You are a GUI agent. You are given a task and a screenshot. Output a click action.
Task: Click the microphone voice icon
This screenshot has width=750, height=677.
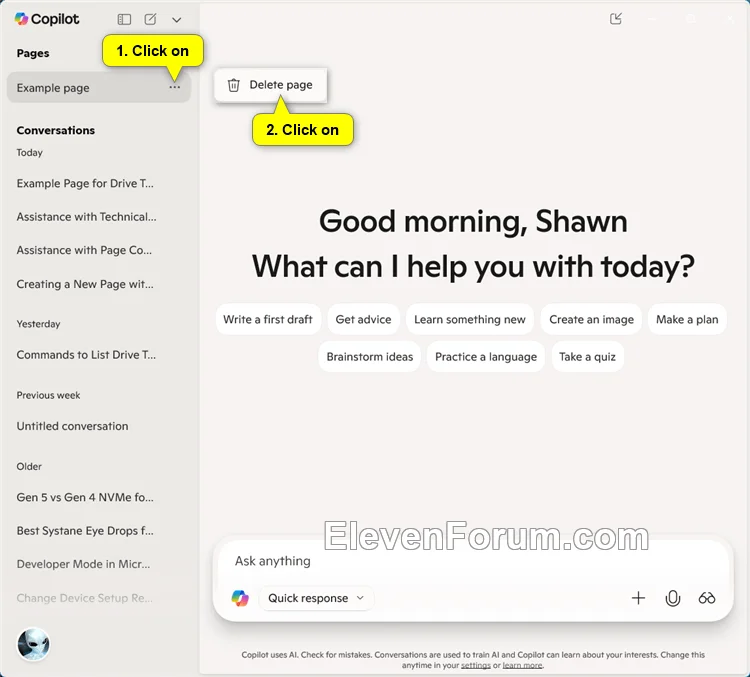[x=673, y=598]
